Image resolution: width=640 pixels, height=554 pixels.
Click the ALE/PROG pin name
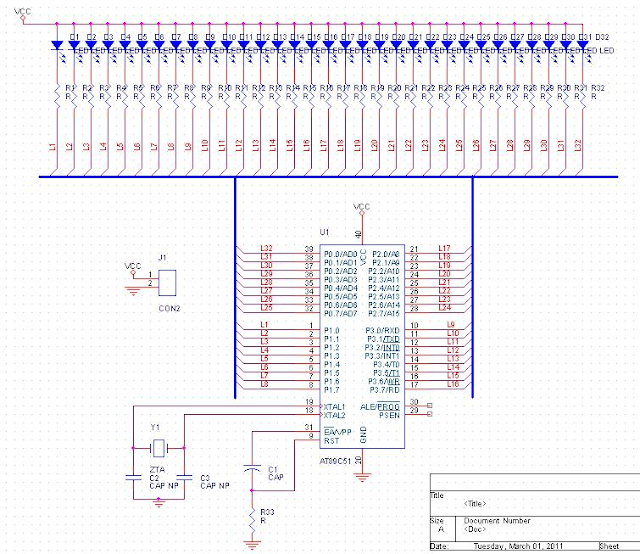tap(380, 407)
